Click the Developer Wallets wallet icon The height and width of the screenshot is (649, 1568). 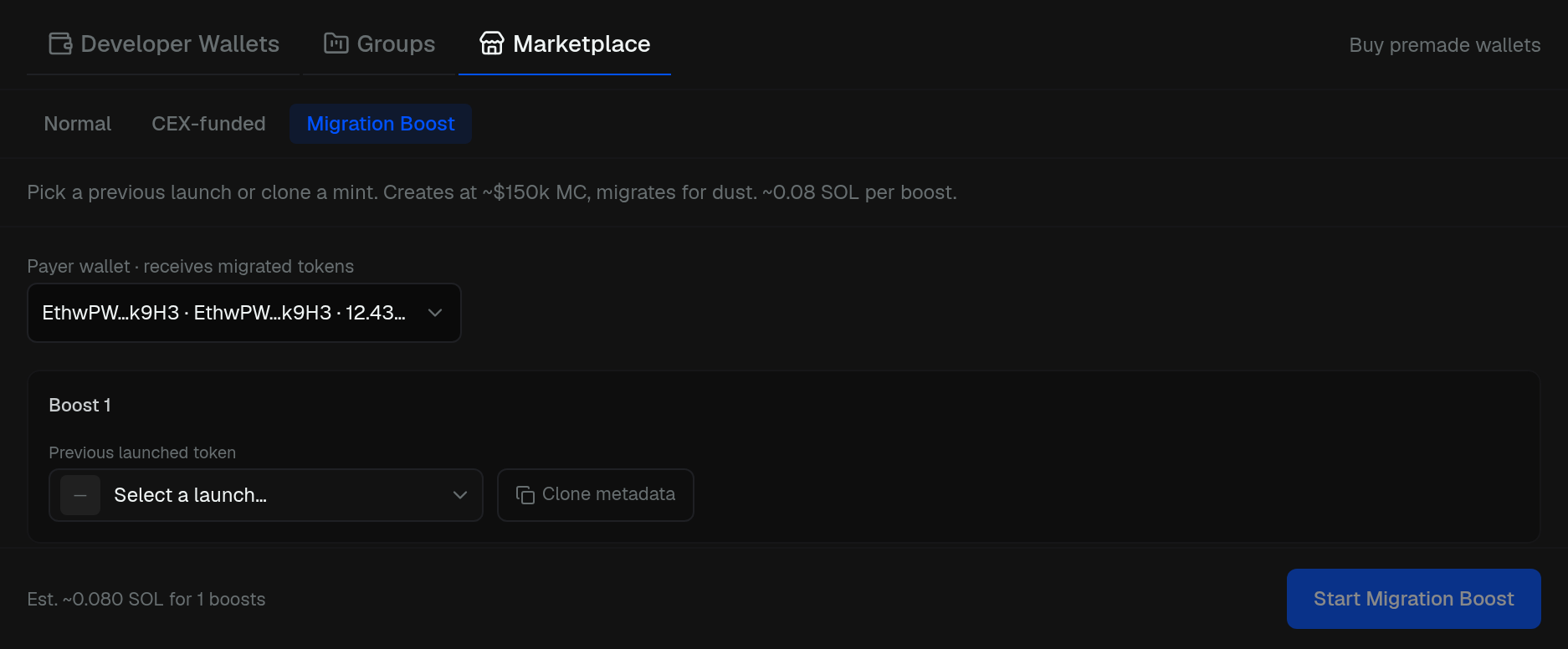point(60,43)
